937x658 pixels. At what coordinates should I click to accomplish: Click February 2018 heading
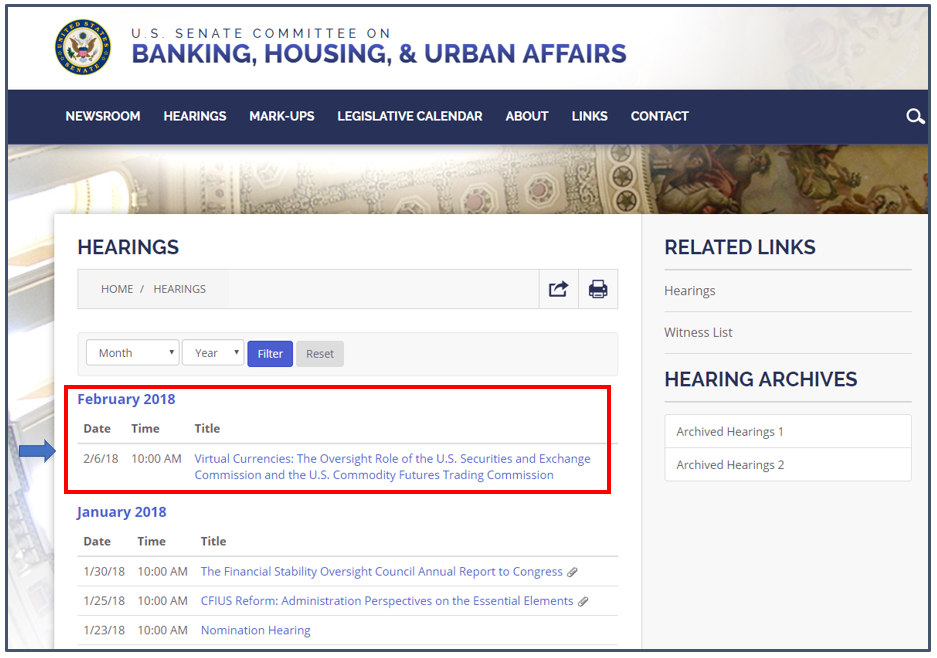click(x=126, y=399)
